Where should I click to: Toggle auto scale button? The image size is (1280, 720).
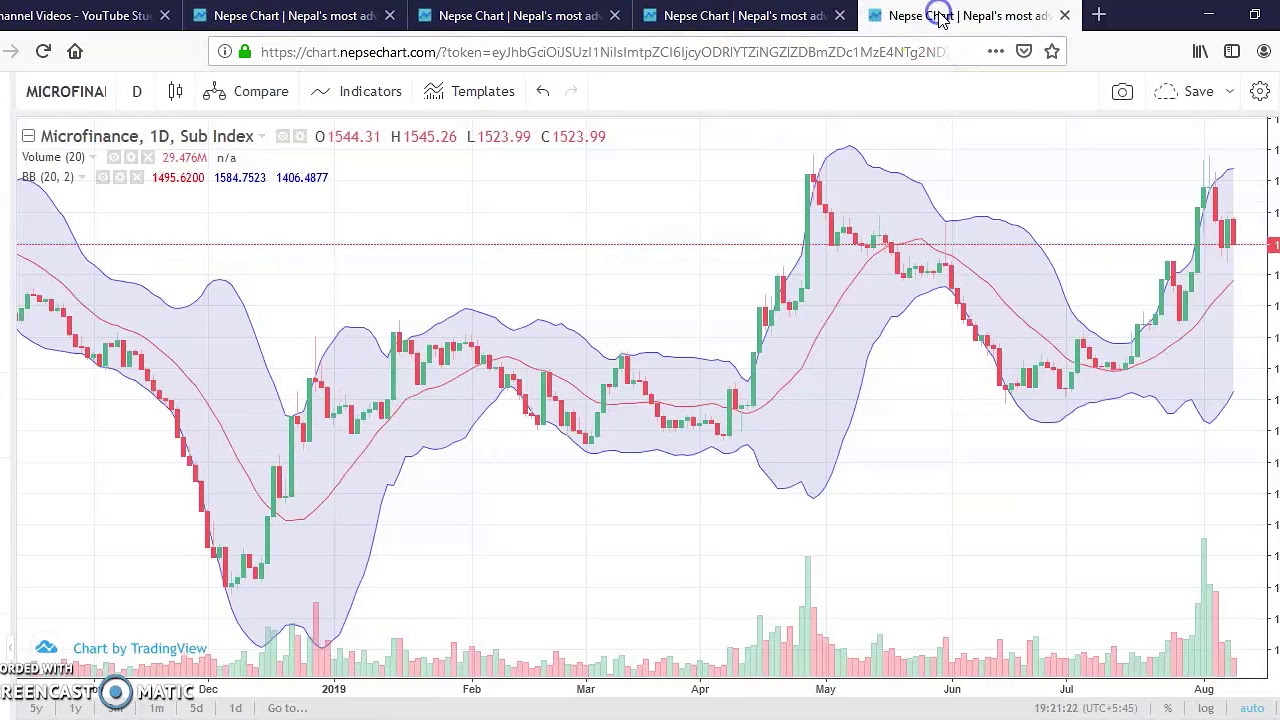[x=1252, y=708]
